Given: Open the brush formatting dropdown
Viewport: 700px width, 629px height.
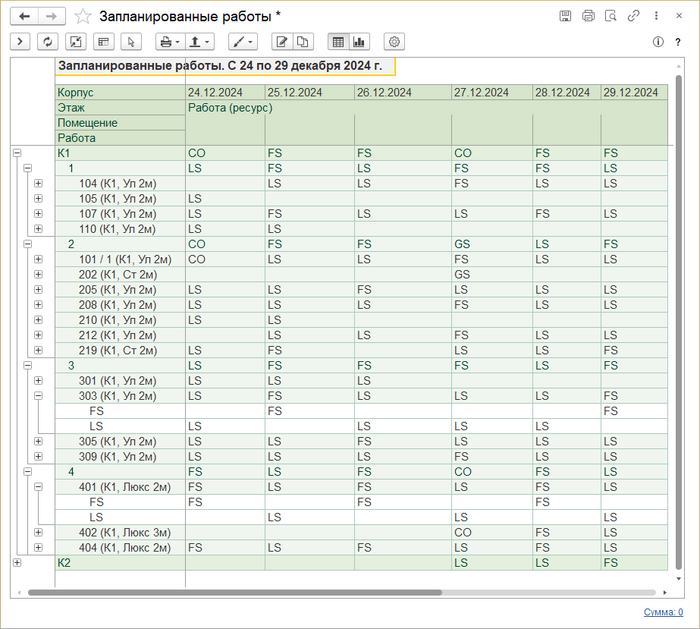Looking at the screenshot, I should pyautogui.click(x=242, y=42).
